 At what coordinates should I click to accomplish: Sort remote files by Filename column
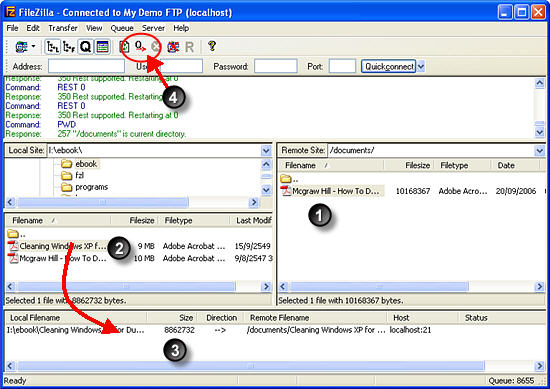[331, 165]
